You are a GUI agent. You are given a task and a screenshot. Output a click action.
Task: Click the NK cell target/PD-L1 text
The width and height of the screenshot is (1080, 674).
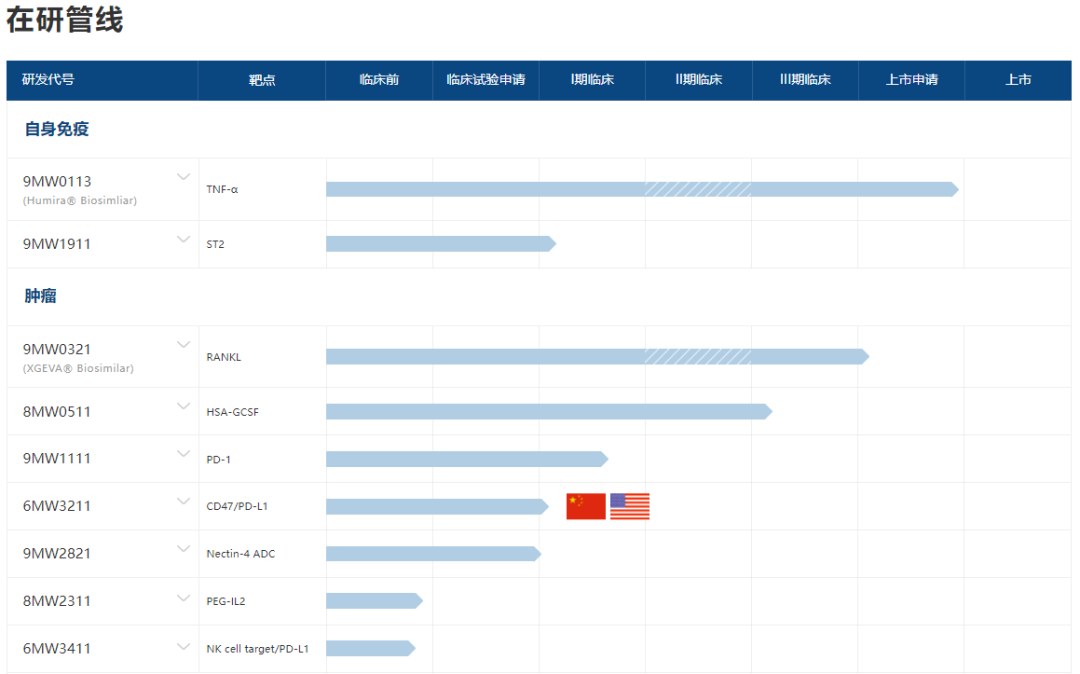pyautogui.click(x=258, y=649)
